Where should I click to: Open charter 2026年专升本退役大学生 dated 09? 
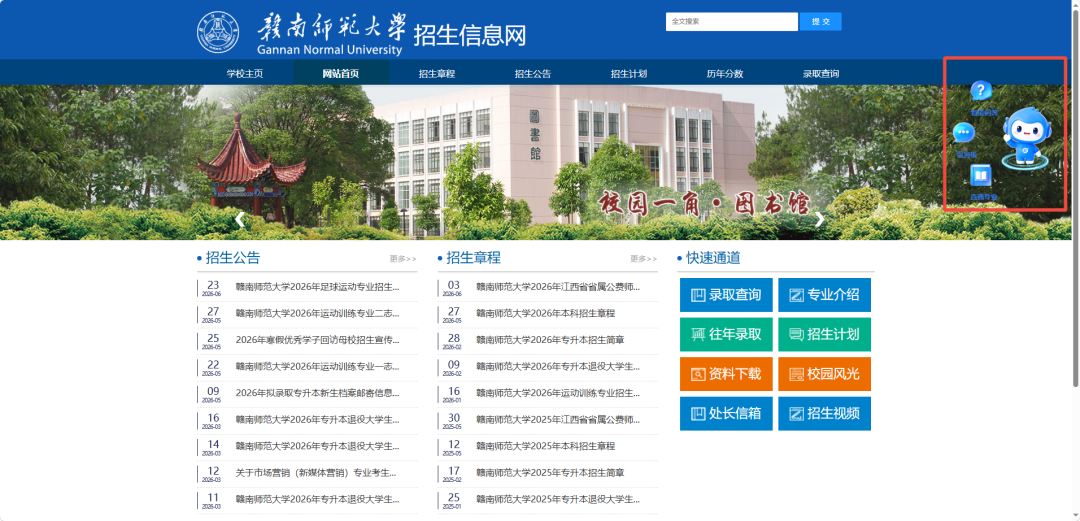tap(558, 366)
